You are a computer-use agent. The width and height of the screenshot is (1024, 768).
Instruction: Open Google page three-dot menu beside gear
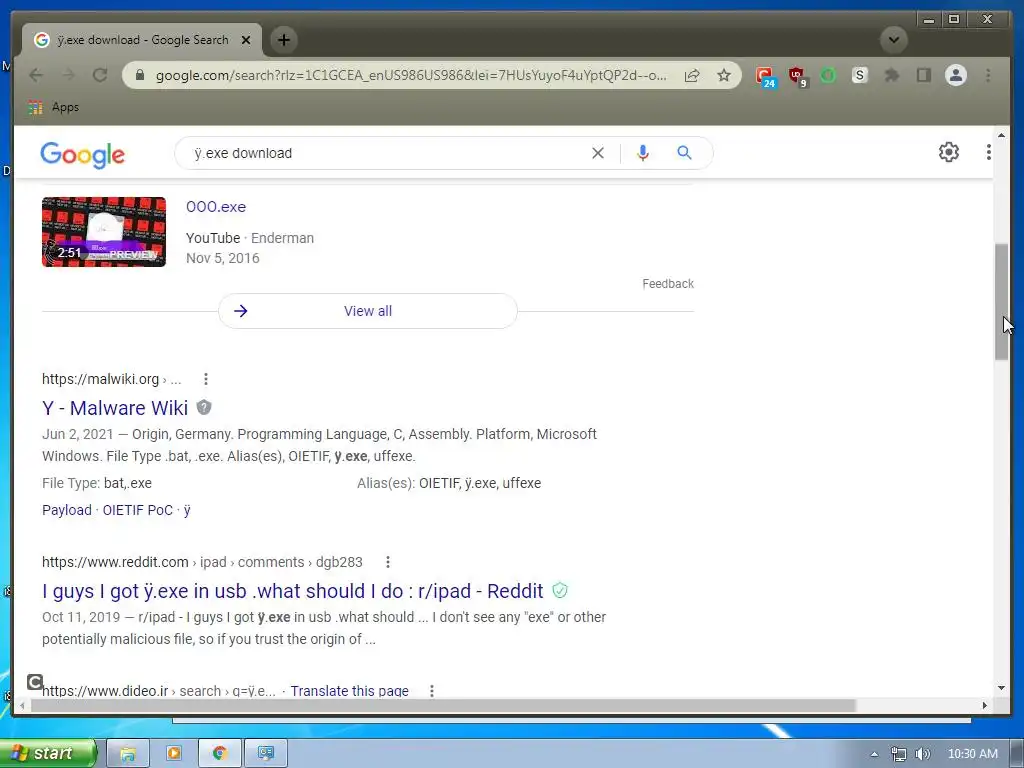pyautogui.click(x=989, y=152)
